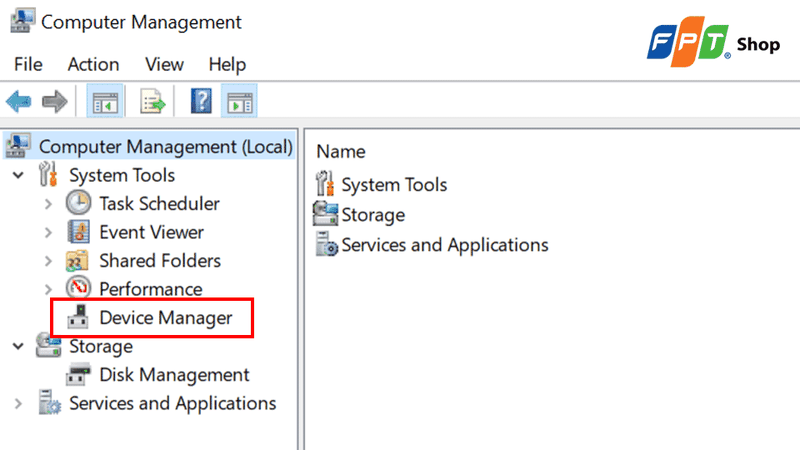Open the View menu
This screenshot has width=800, height=450.
point(164,65)
